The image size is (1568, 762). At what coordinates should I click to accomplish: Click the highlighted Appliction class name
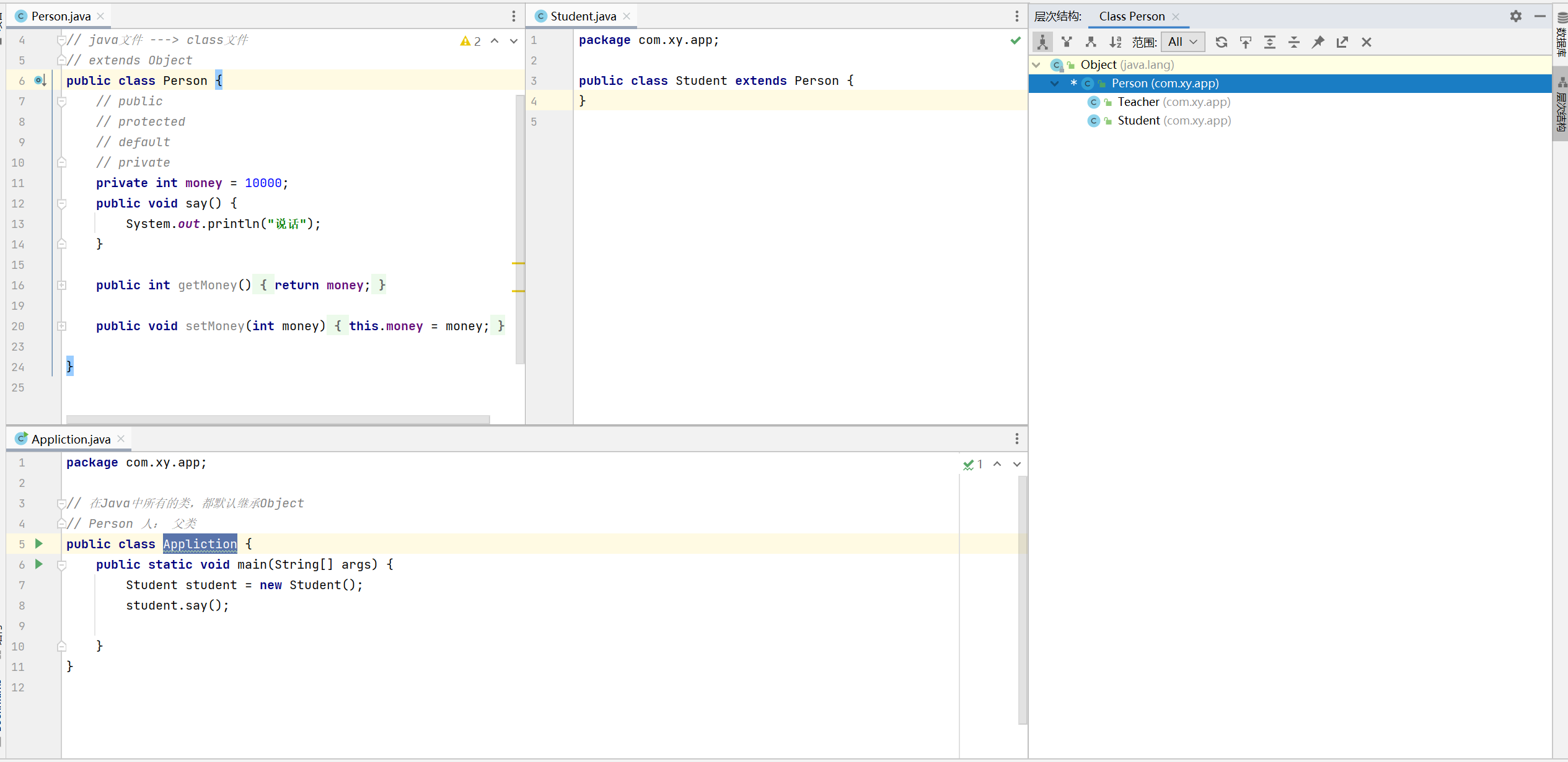(200, 544)
